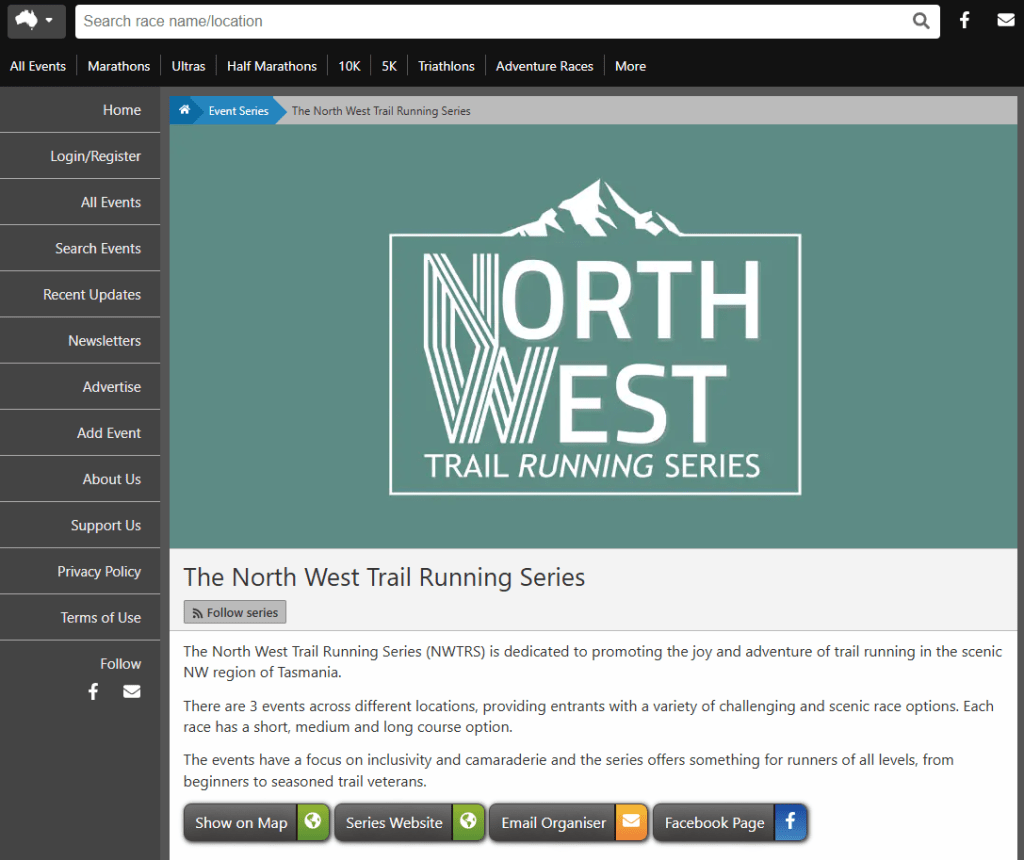Click the globe icon on Show on Map

313,822
